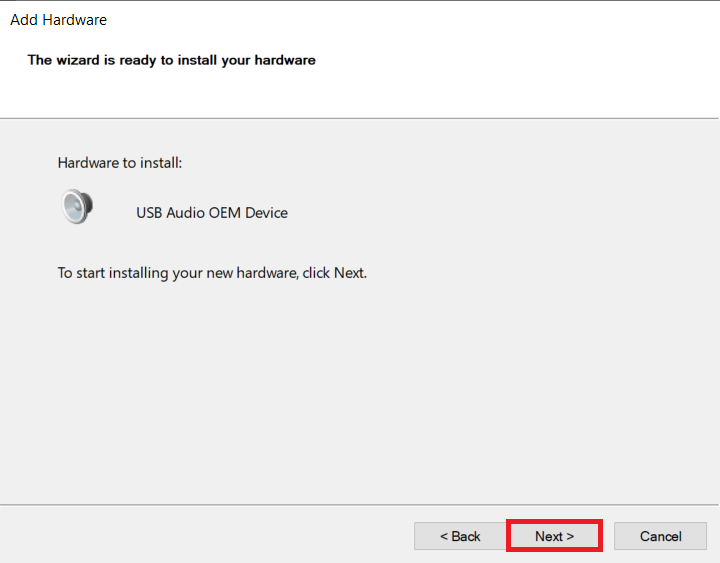Click the 'wizard is ready to install' heading
Viewport: 720px width, 563px height.
click(x=171, y=60)
